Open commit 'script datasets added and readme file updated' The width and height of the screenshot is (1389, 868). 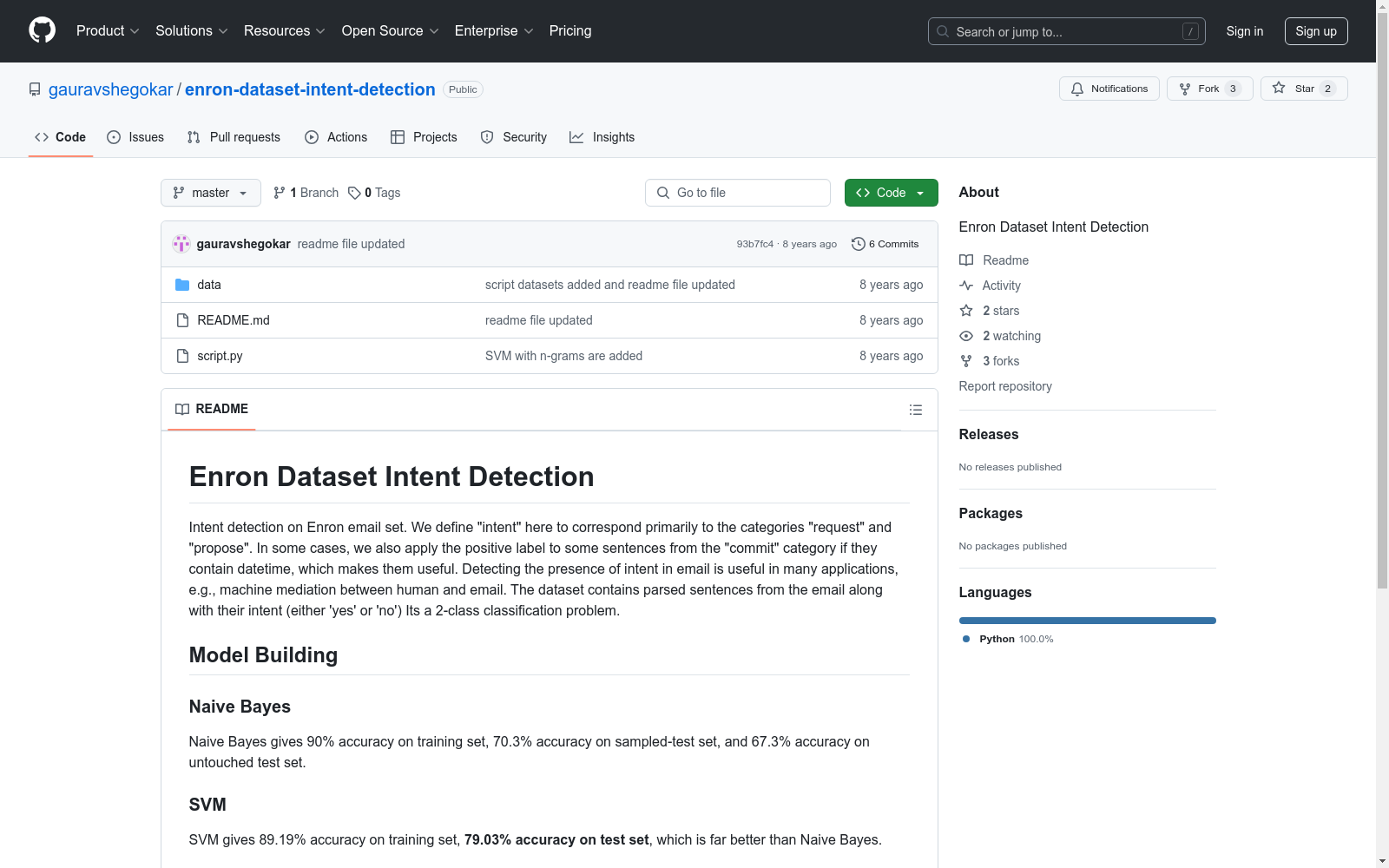(x=610, y=285)
